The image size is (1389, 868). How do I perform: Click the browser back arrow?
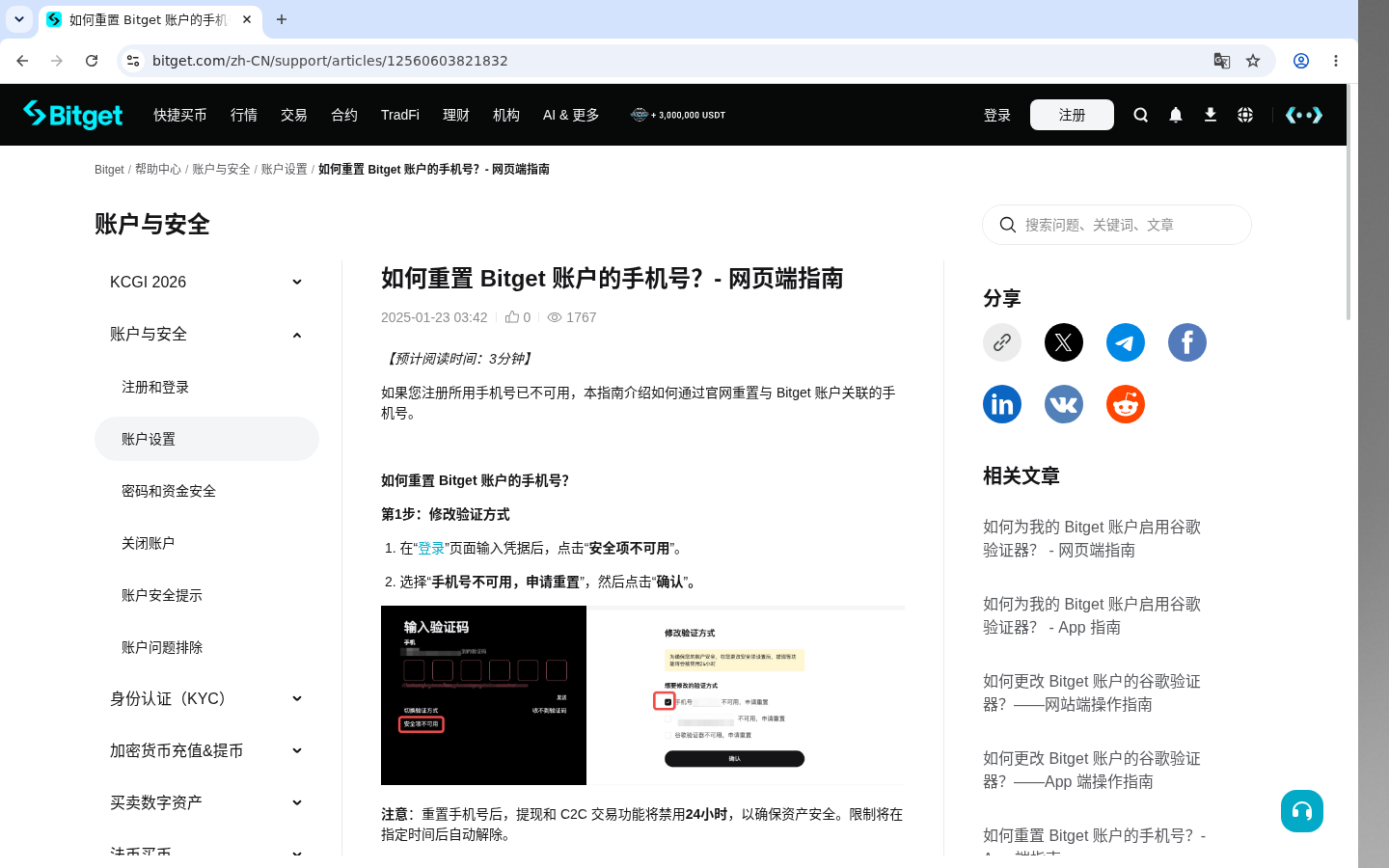pos(22,61)
